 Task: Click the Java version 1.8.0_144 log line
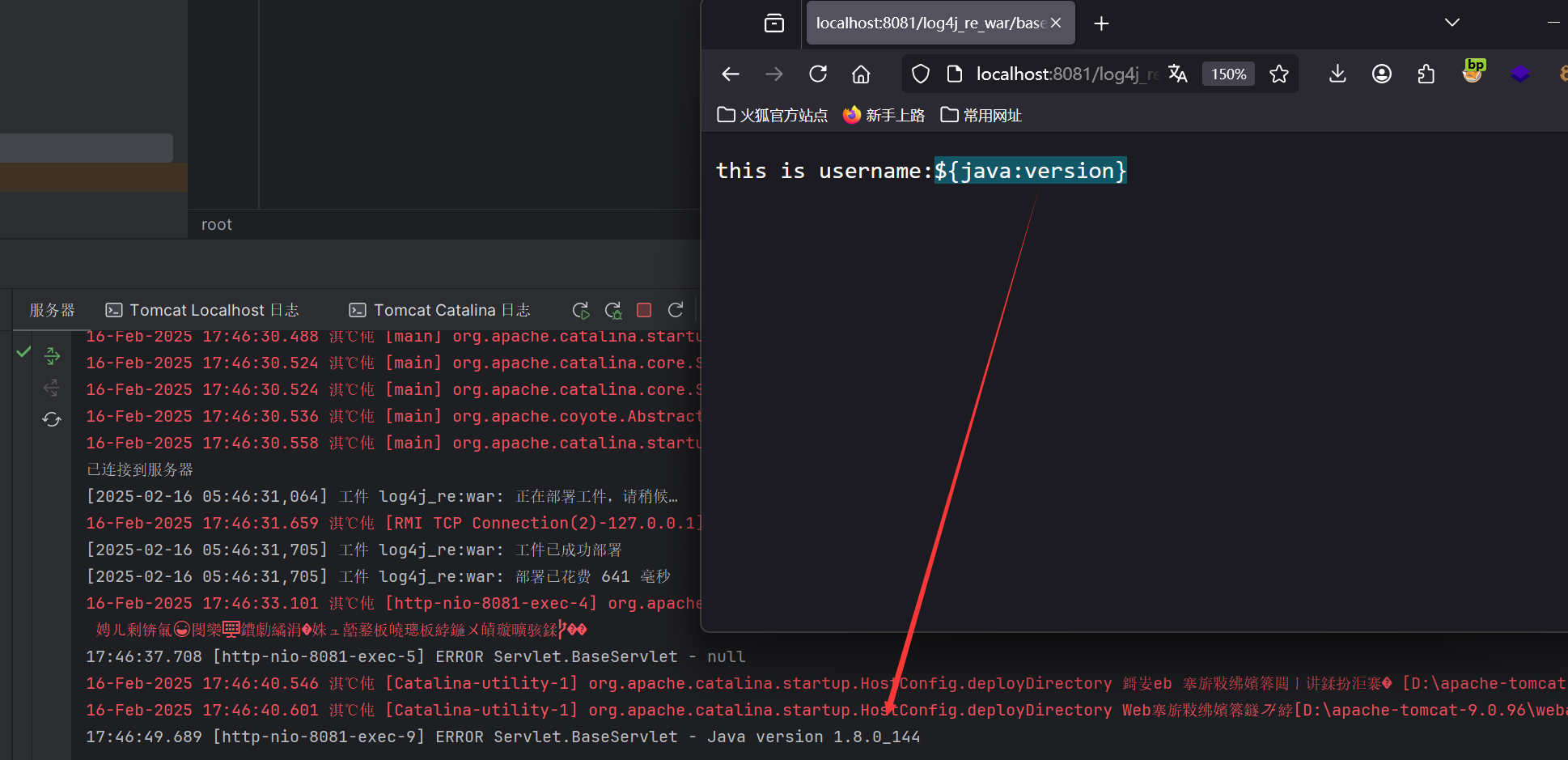(x=503, y=737)
